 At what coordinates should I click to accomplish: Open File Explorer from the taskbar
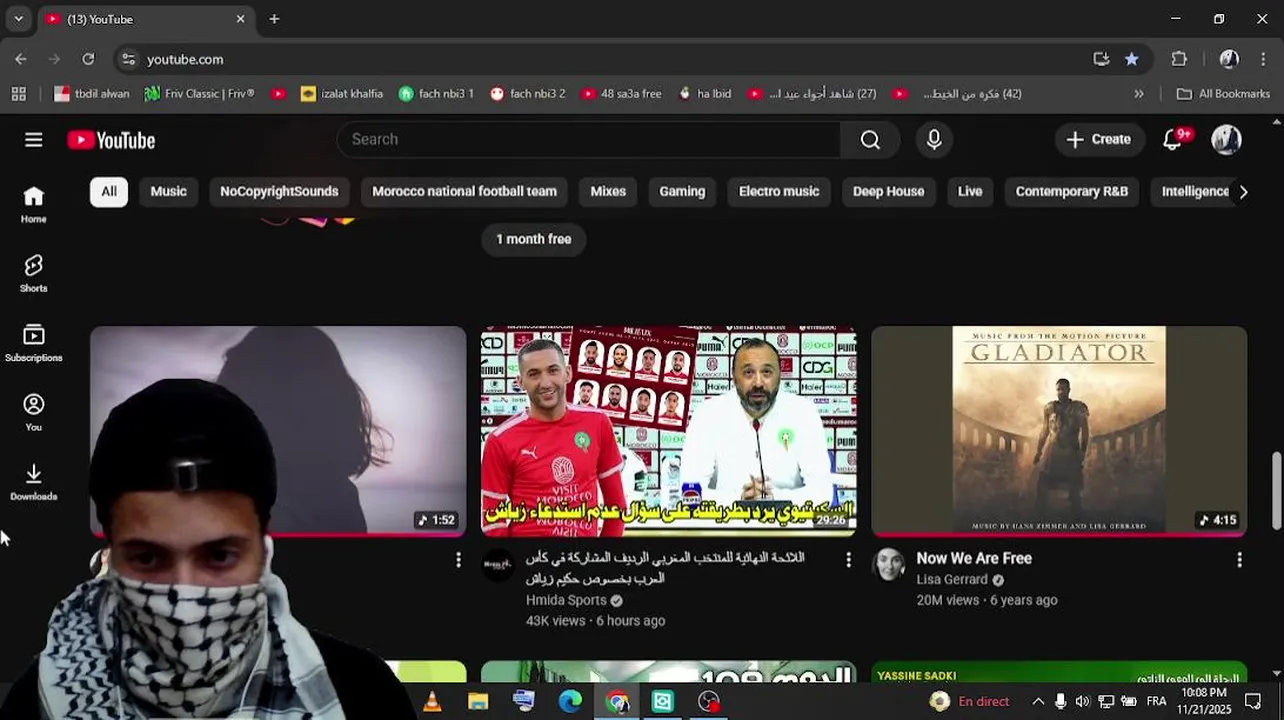pos(478,702)
